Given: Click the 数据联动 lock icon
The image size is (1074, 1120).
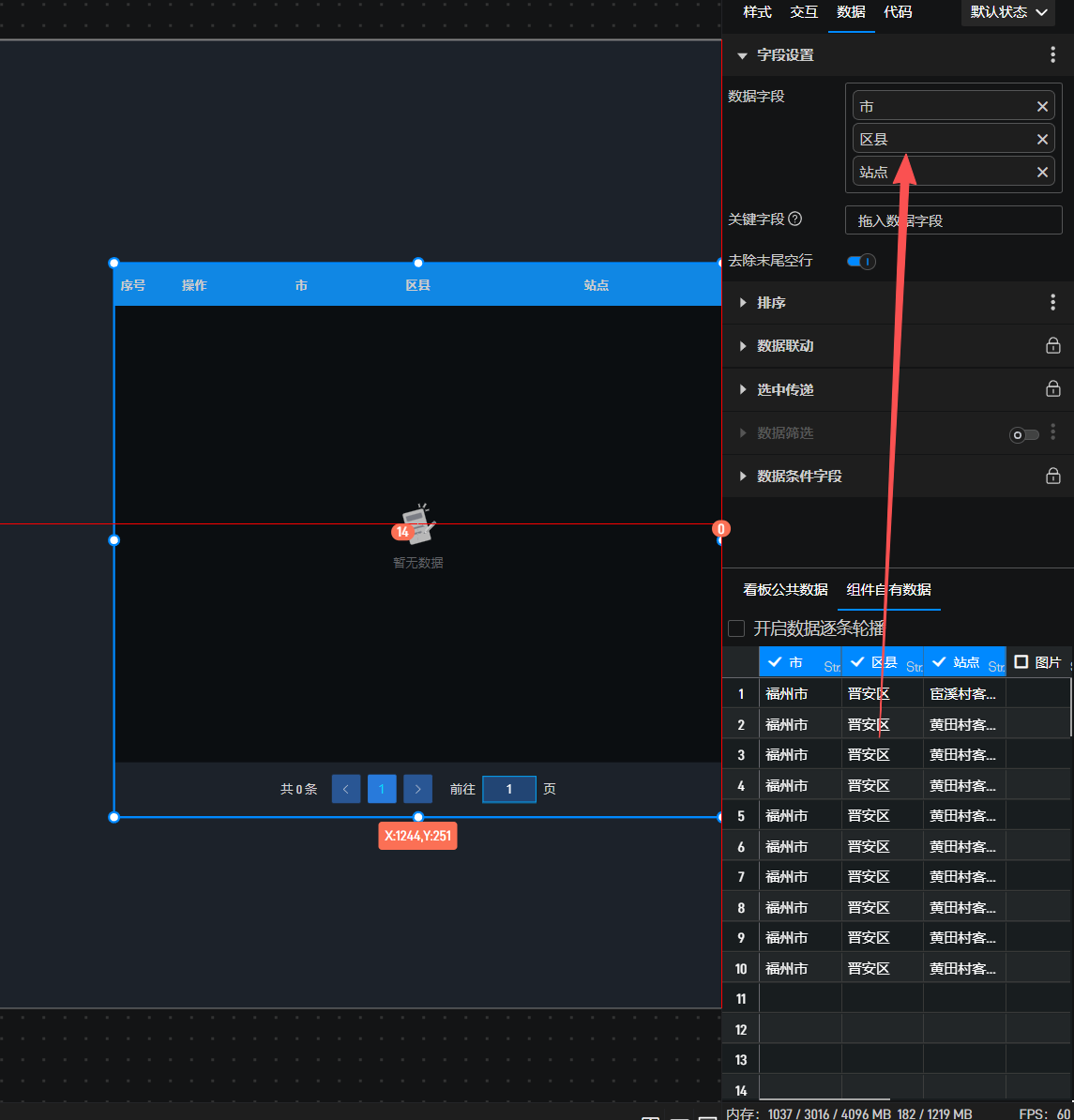Looking at the screenshot, I should click(x=1052, y=345).
